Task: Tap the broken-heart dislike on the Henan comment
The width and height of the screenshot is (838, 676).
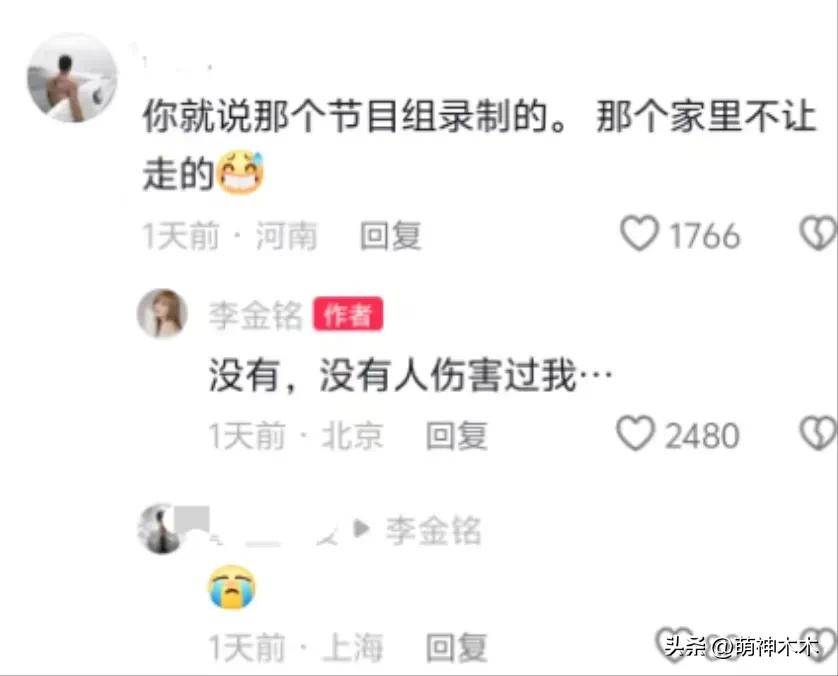Action: click(x=818, y=233)
